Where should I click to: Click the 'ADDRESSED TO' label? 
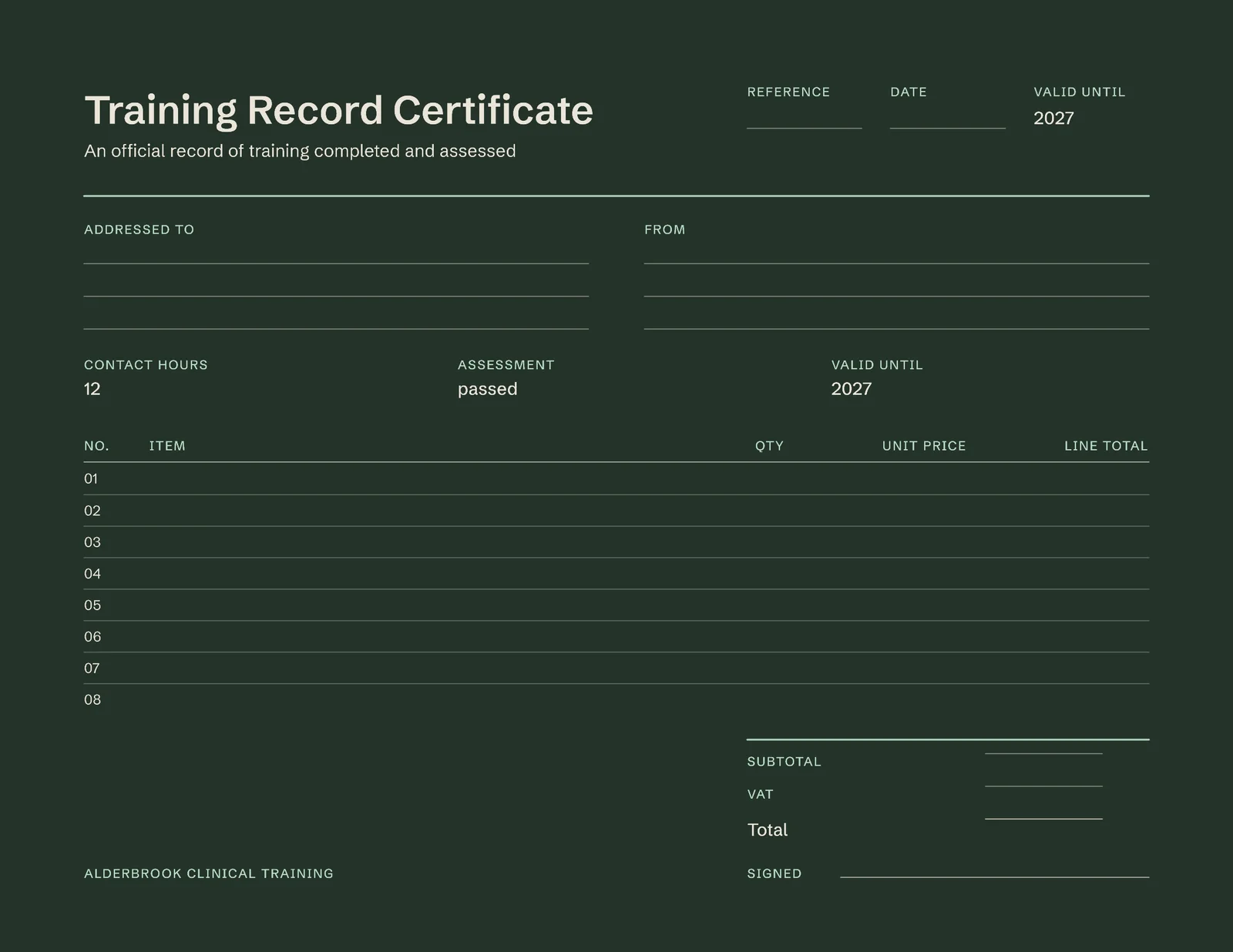point(139,230)
